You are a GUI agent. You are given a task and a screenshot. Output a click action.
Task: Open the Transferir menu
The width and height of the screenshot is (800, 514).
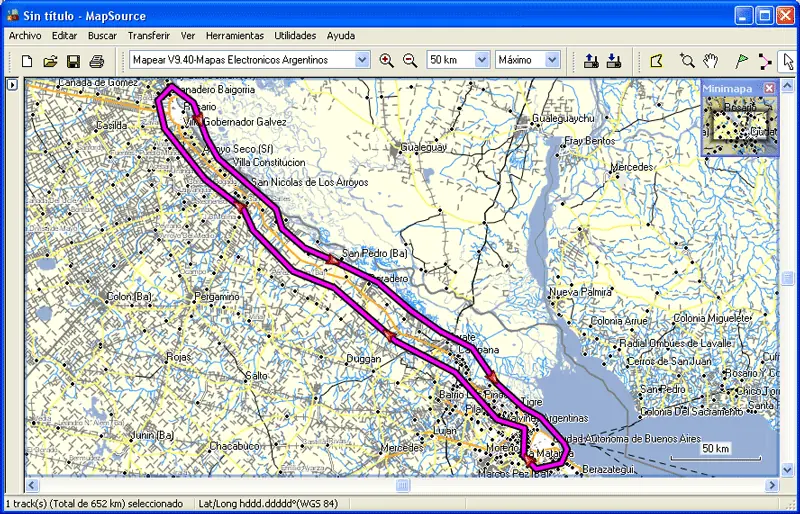tap(148, 36)
